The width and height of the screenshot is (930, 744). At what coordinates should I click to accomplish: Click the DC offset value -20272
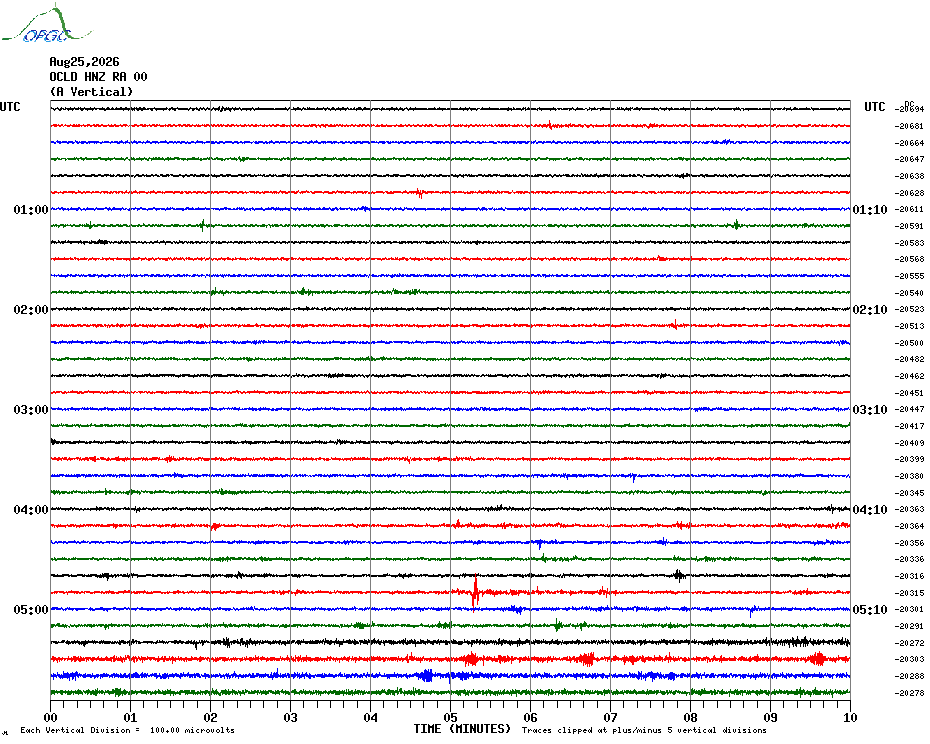point(909,643)
